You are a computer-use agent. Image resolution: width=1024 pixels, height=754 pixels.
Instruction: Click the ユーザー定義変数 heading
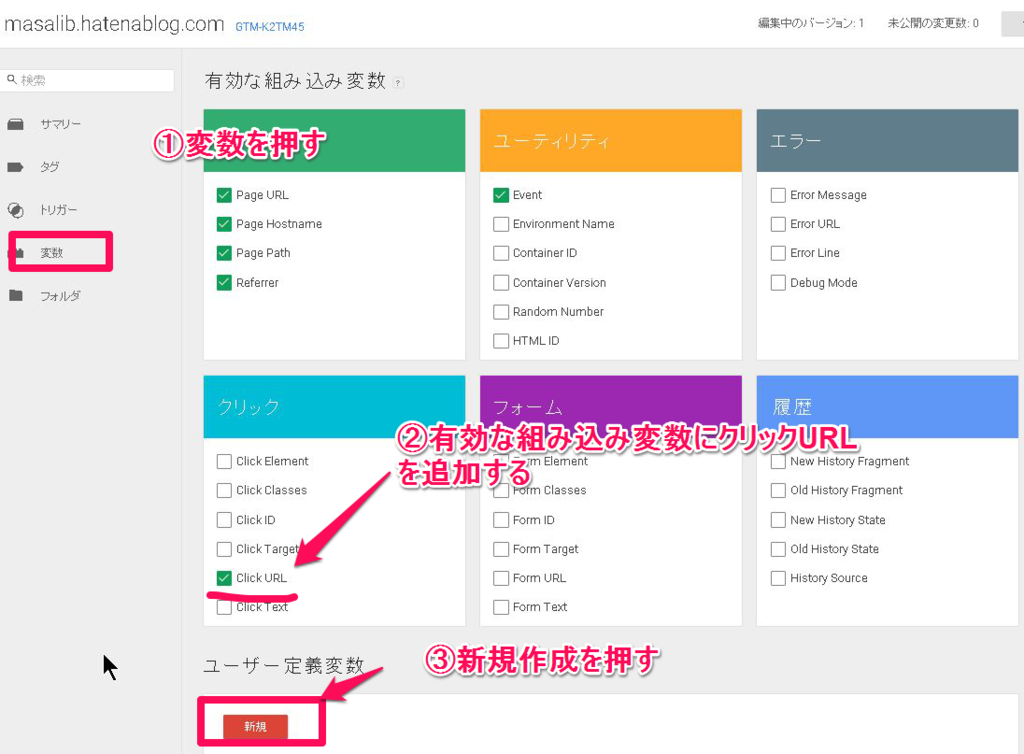[283, 666]
